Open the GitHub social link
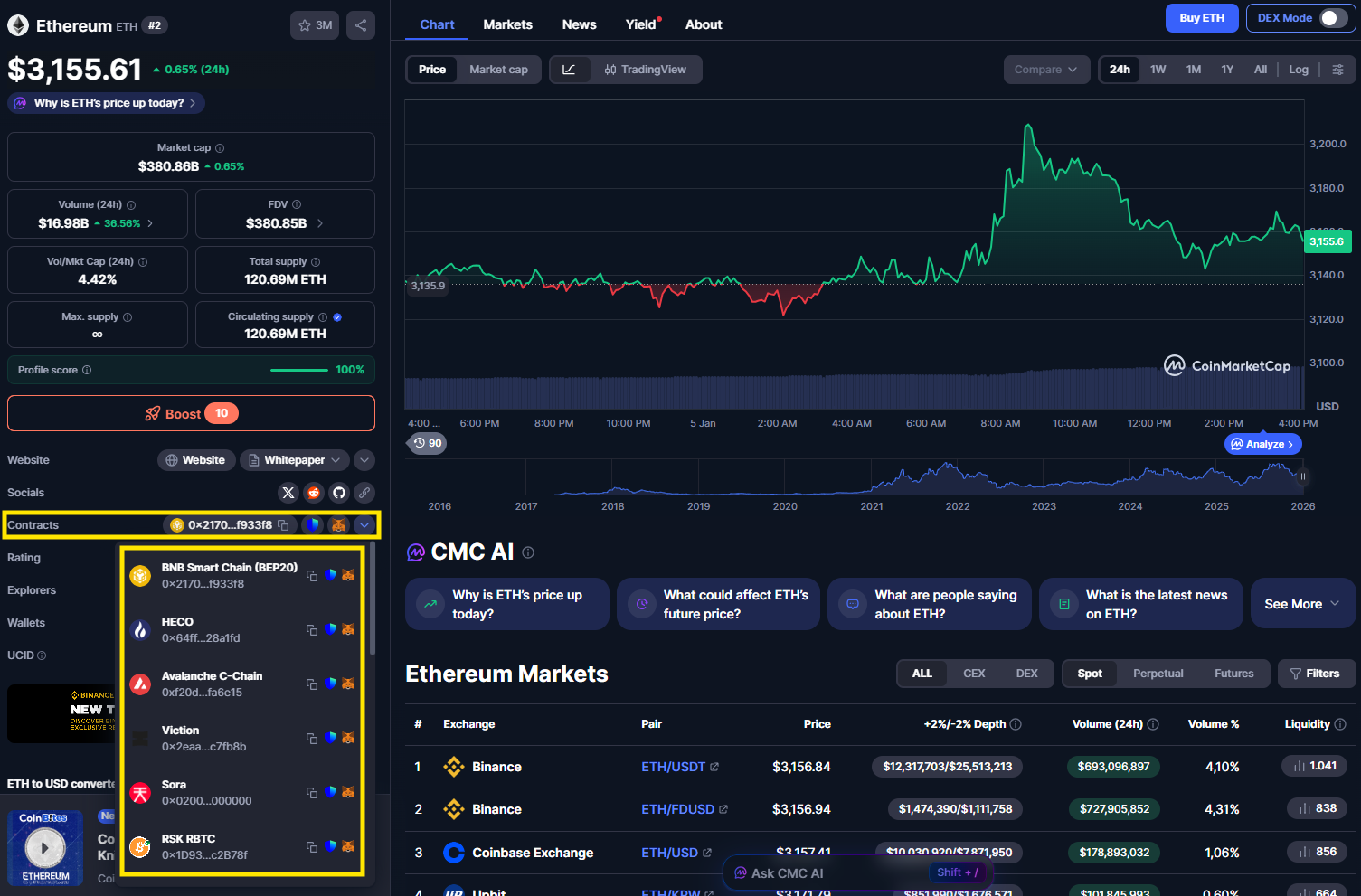 pos(339,493)
